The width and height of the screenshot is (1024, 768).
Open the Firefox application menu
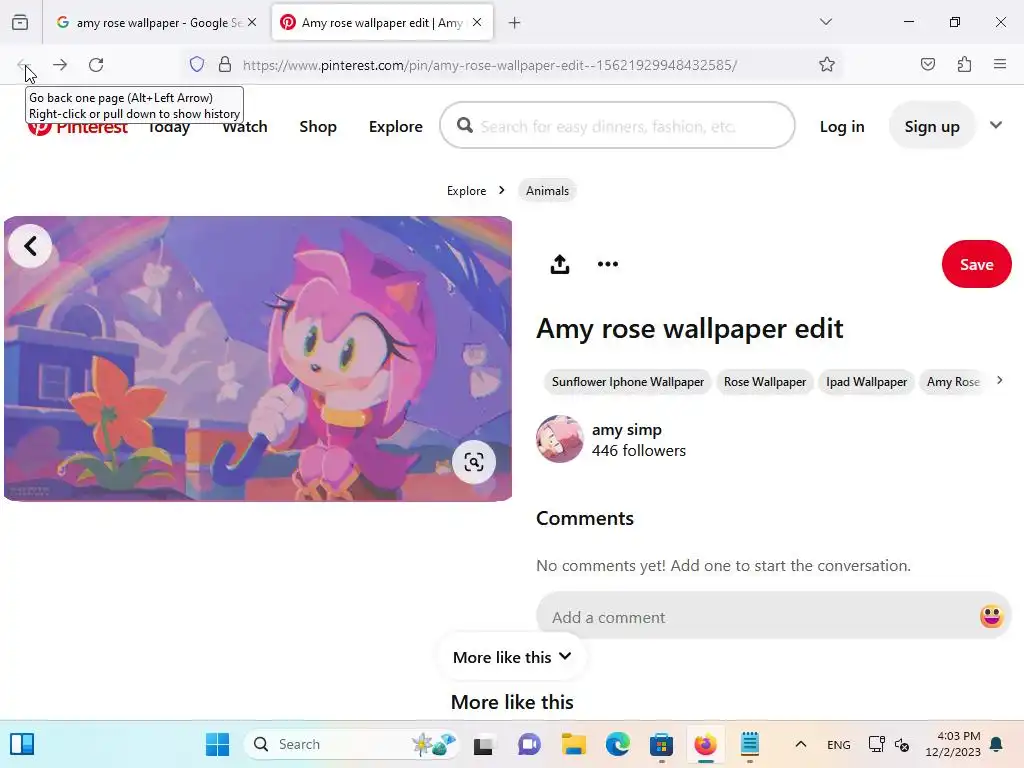coord(1000,64)
